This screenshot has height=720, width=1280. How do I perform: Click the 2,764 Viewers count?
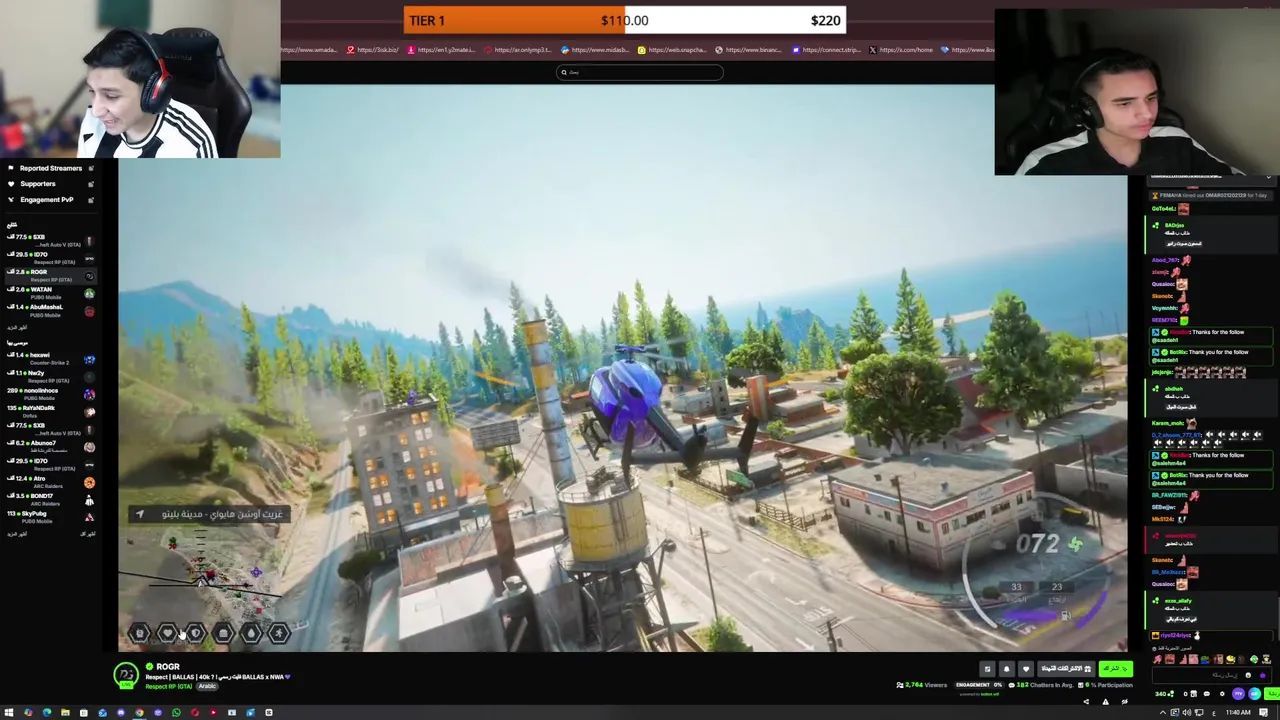921,685
